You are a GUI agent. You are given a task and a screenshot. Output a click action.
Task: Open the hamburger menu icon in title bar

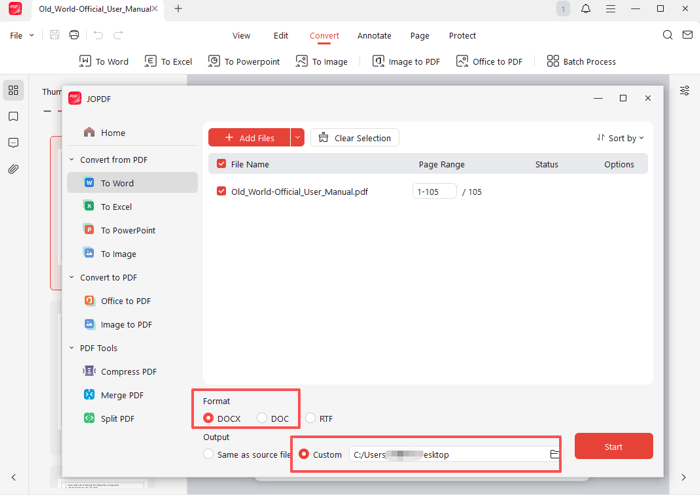pyautogui.click(x=611, y=8)
